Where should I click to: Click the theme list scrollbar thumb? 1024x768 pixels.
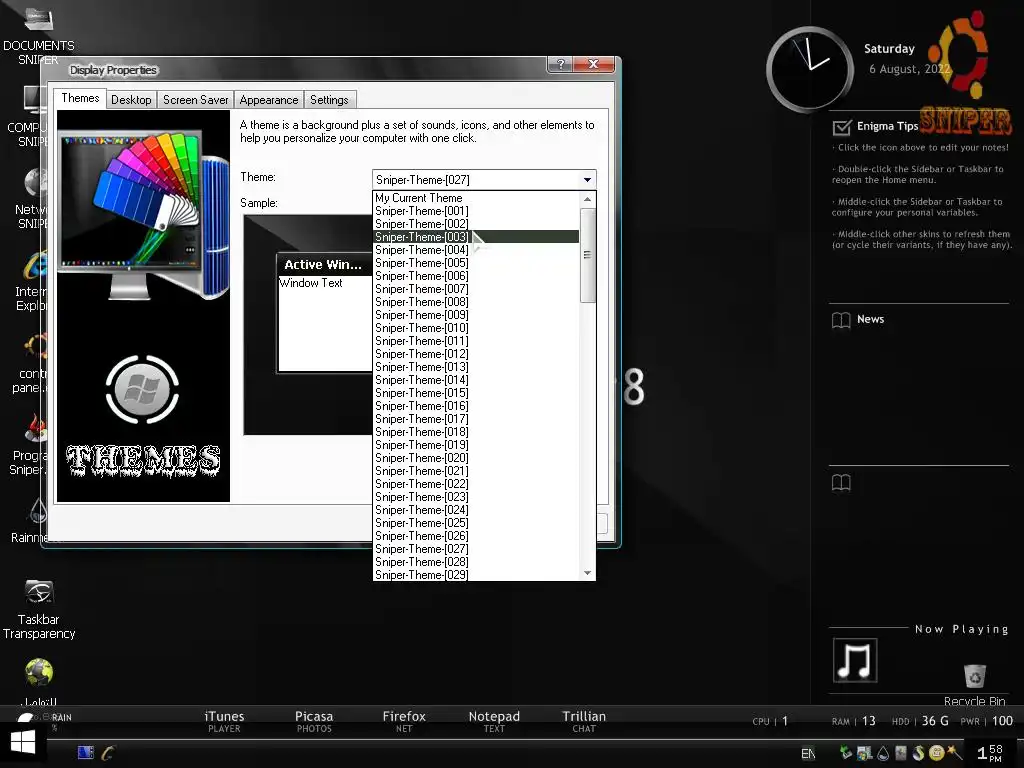coord(587,255)
